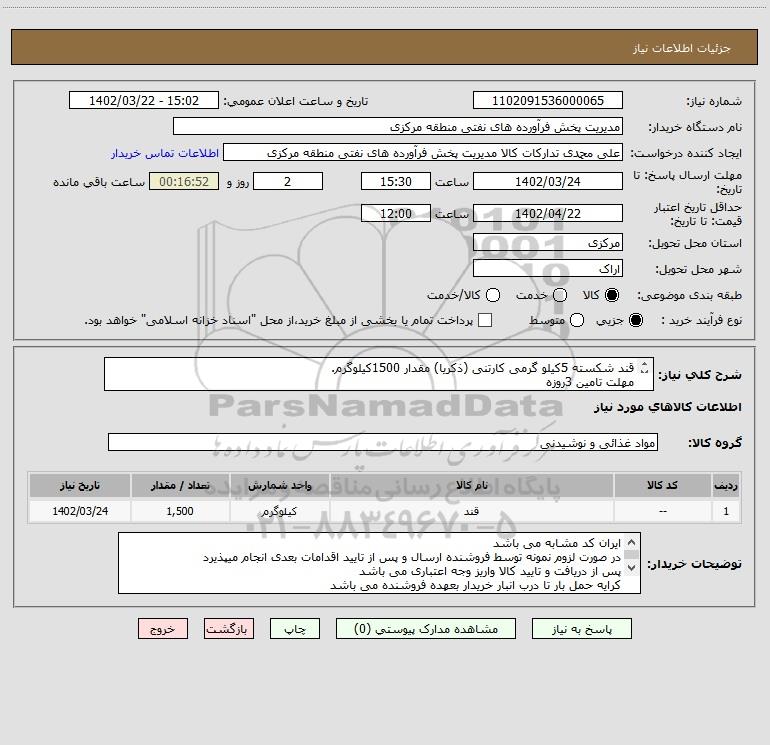Select the جزیی purchase type radio

(x=635, y=320)
